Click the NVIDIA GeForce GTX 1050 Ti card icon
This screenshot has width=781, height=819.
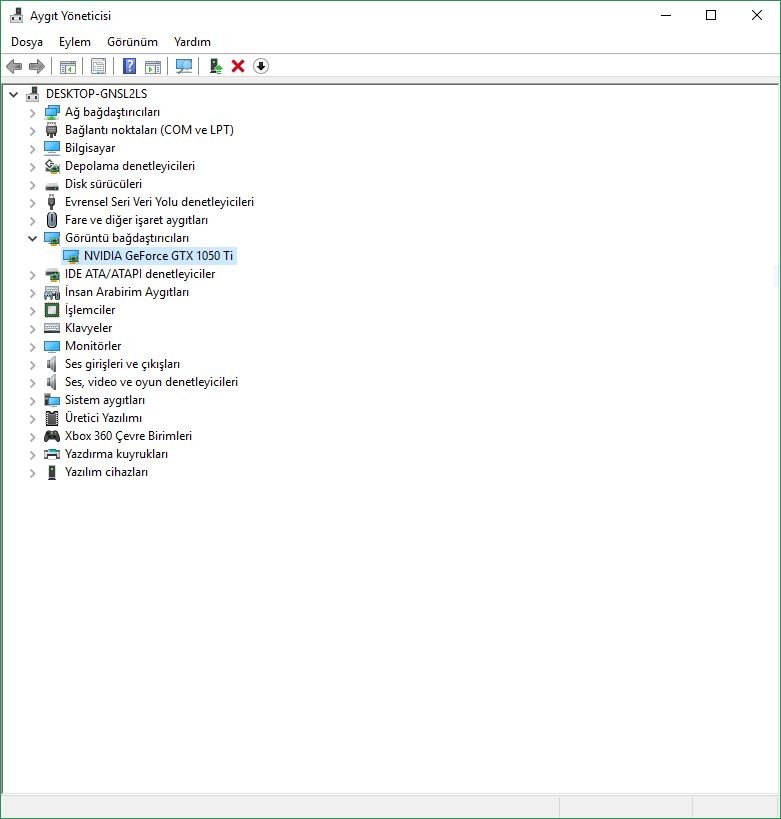pos(71,256)
